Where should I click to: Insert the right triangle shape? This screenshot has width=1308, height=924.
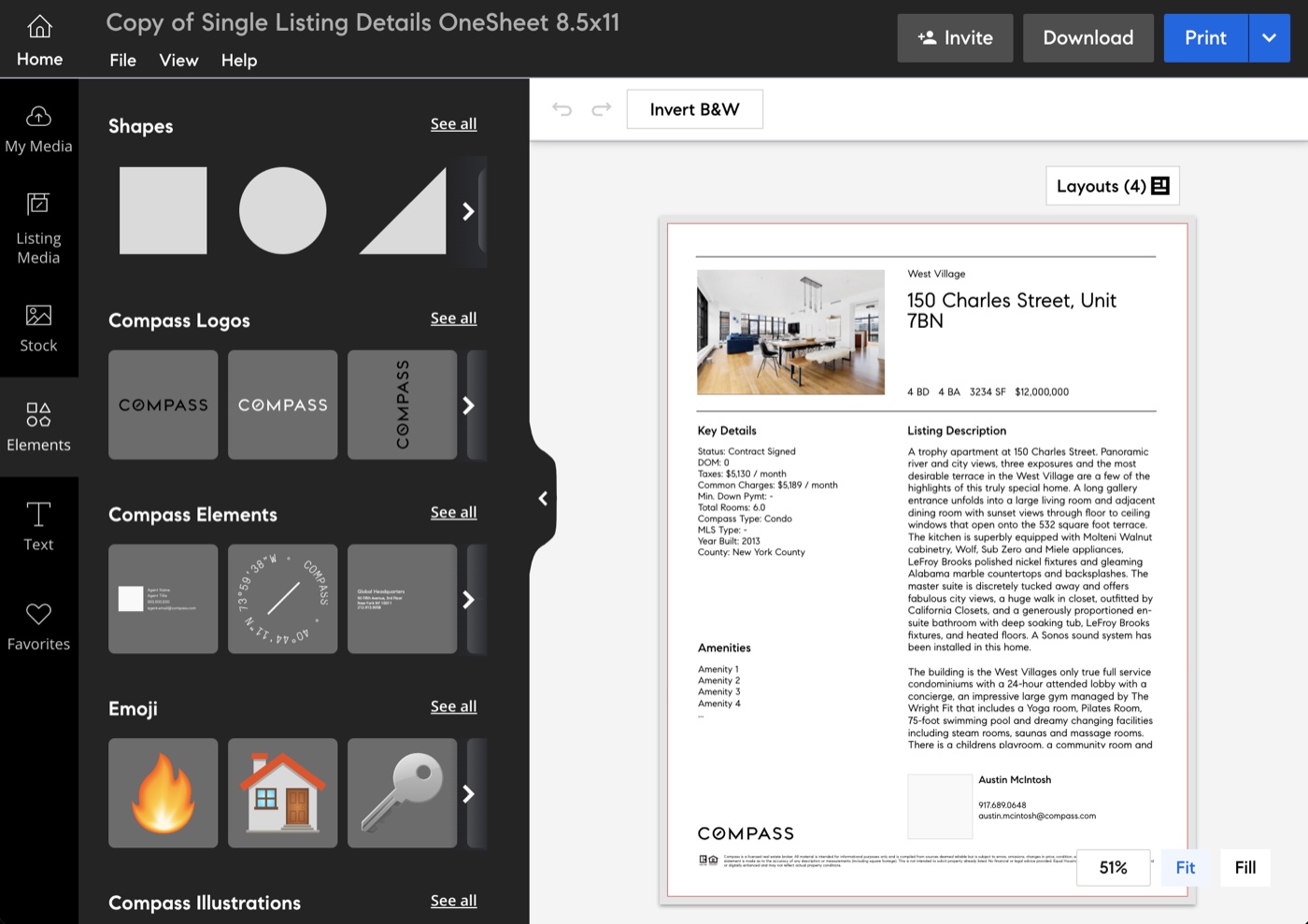click(403, 211)
